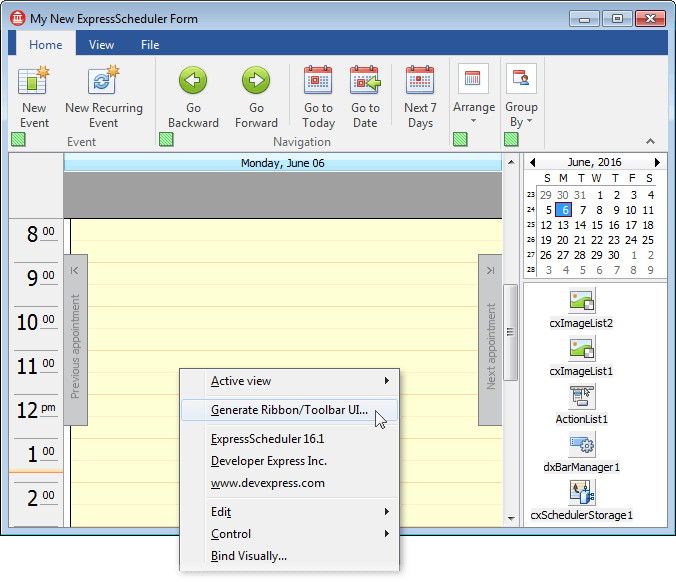The image size is (676, 582).
Task: Click the www.devexpress.com link
Action: [x=268, y=483]
